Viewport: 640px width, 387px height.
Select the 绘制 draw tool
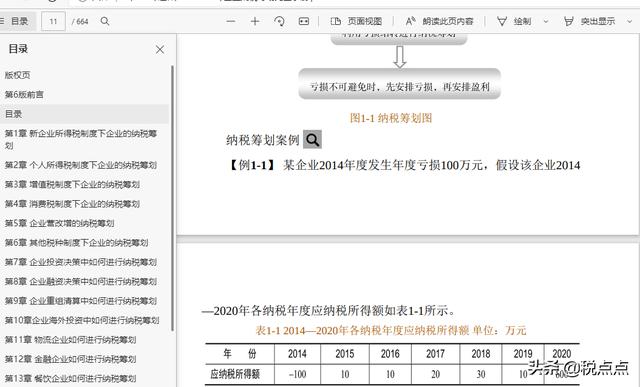click(x=514, y=21)
